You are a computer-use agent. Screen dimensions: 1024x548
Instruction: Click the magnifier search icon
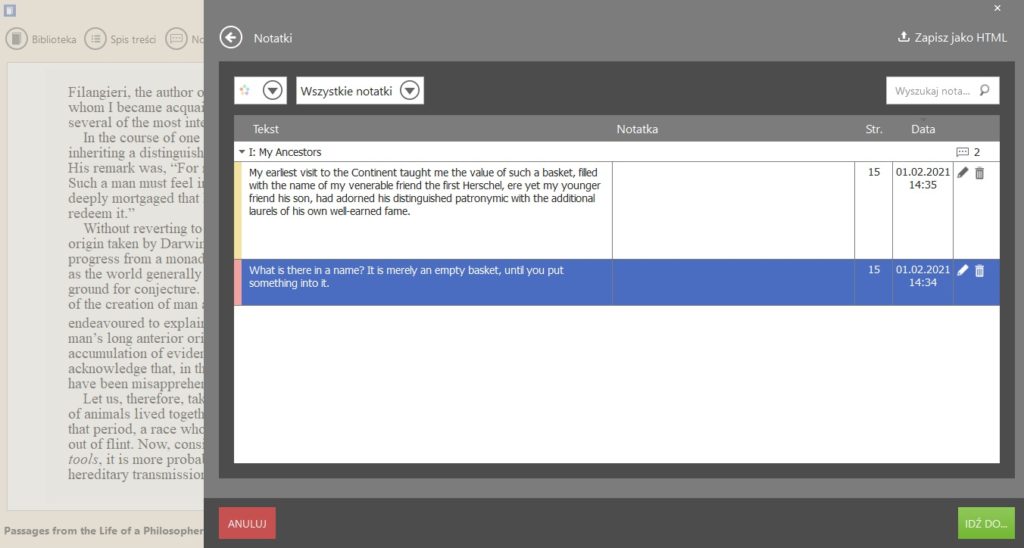tap(985, 91)
